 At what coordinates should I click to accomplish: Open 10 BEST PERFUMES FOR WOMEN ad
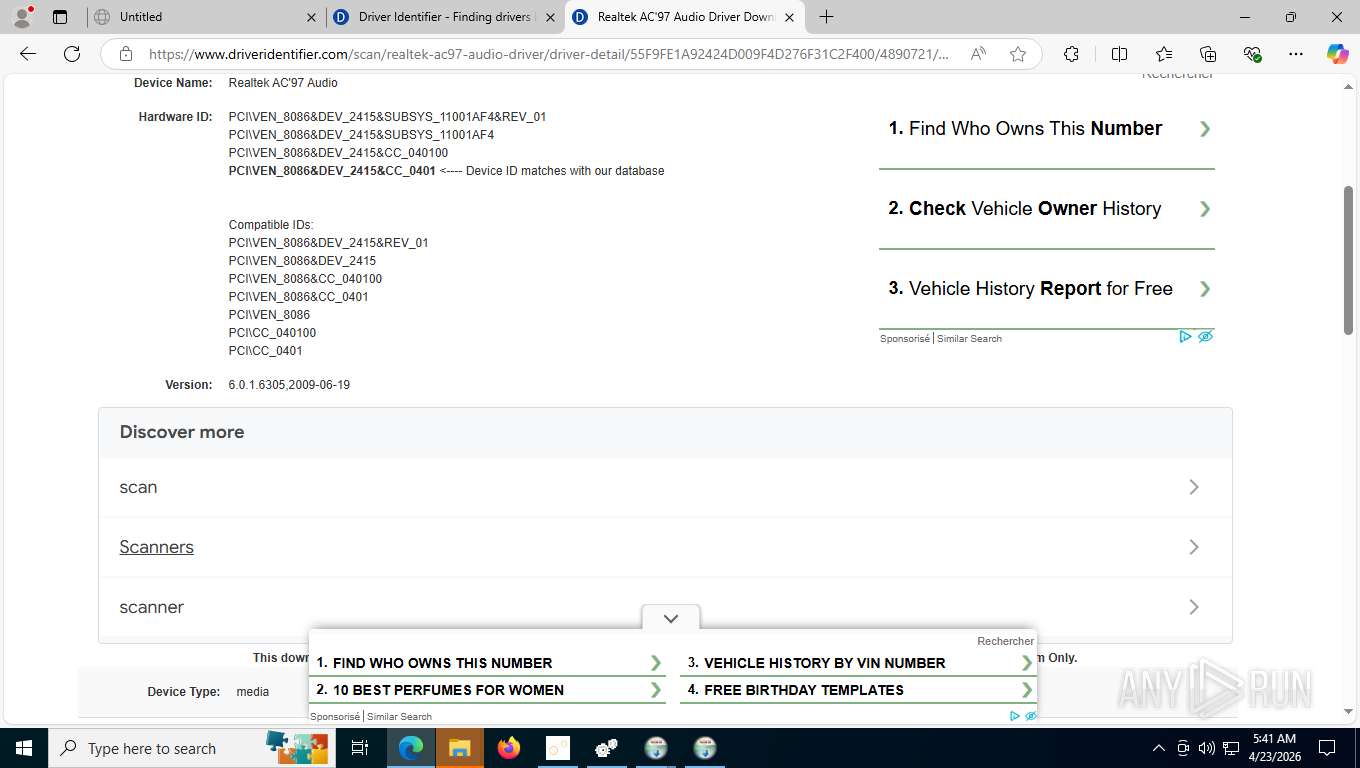tap(489, 690)
